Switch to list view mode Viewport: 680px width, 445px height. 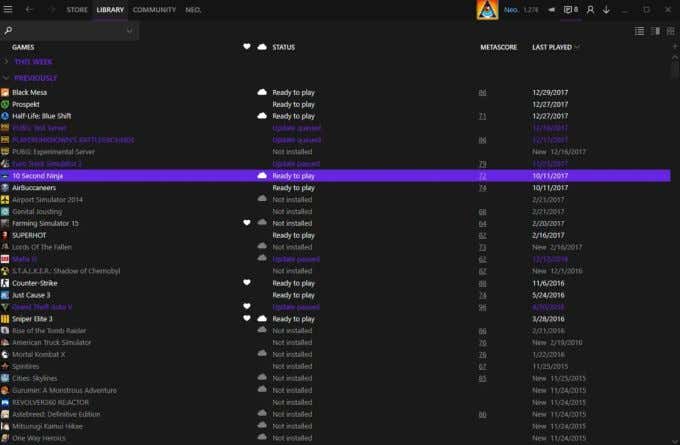(639, 31)
